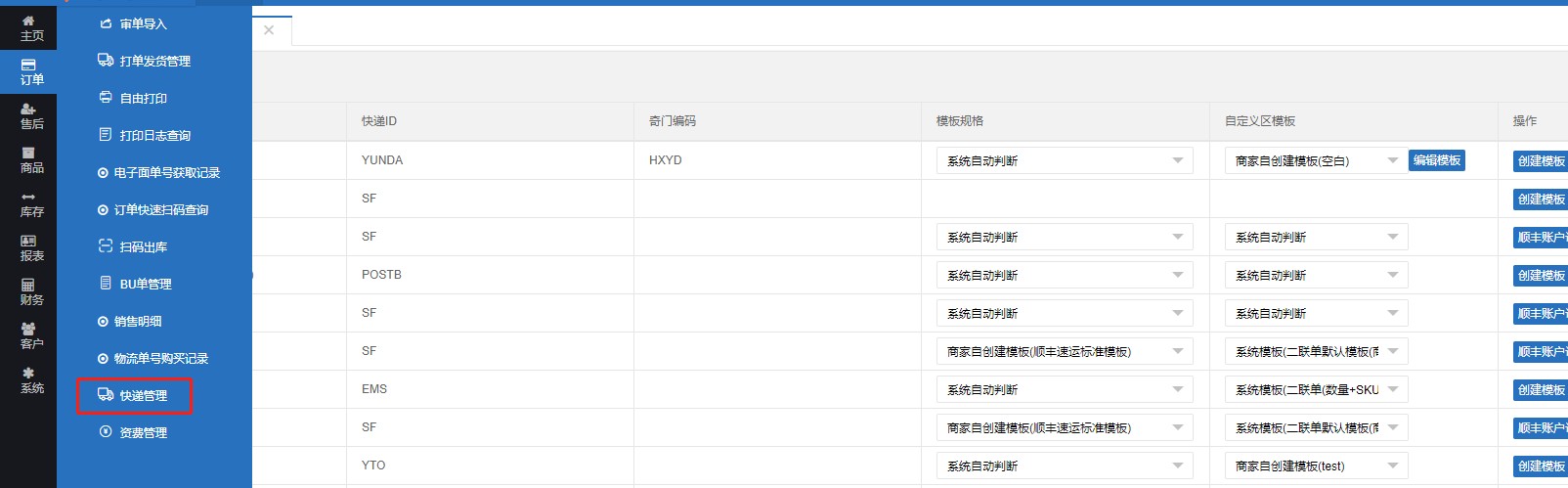Click the 主页 home icon in sidebar
Viewport: 1568px width, 488px height.
tap(29, 27)
